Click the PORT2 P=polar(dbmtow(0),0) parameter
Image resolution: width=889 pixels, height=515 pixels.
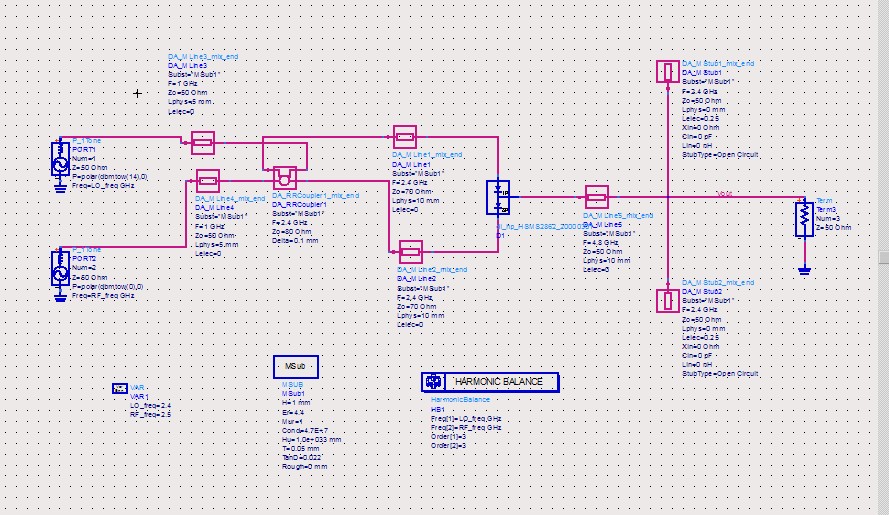click(x=108, y=286)
